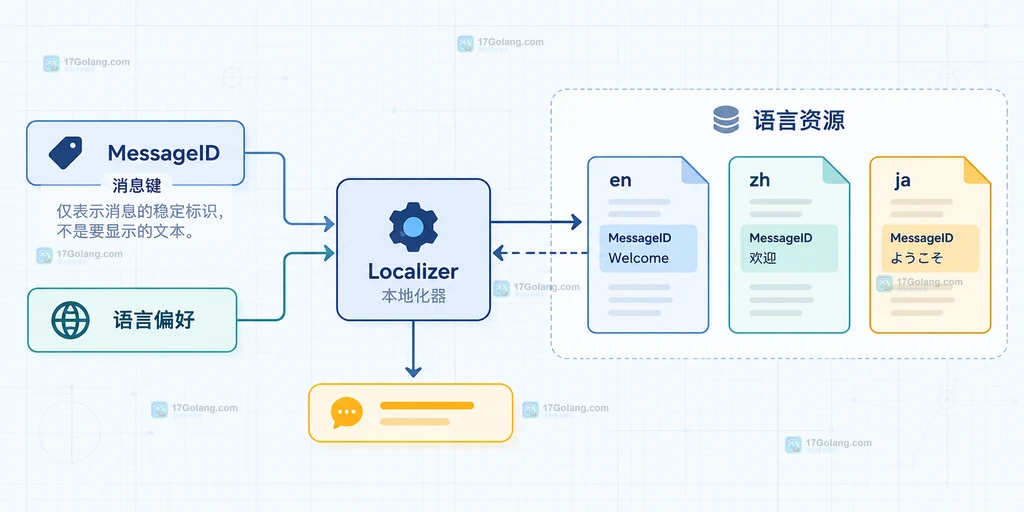Image resolution: width=1024 pixels, height=512 pixels.
Task: Click the zh file name label
Action: click(x=760, y=180)
